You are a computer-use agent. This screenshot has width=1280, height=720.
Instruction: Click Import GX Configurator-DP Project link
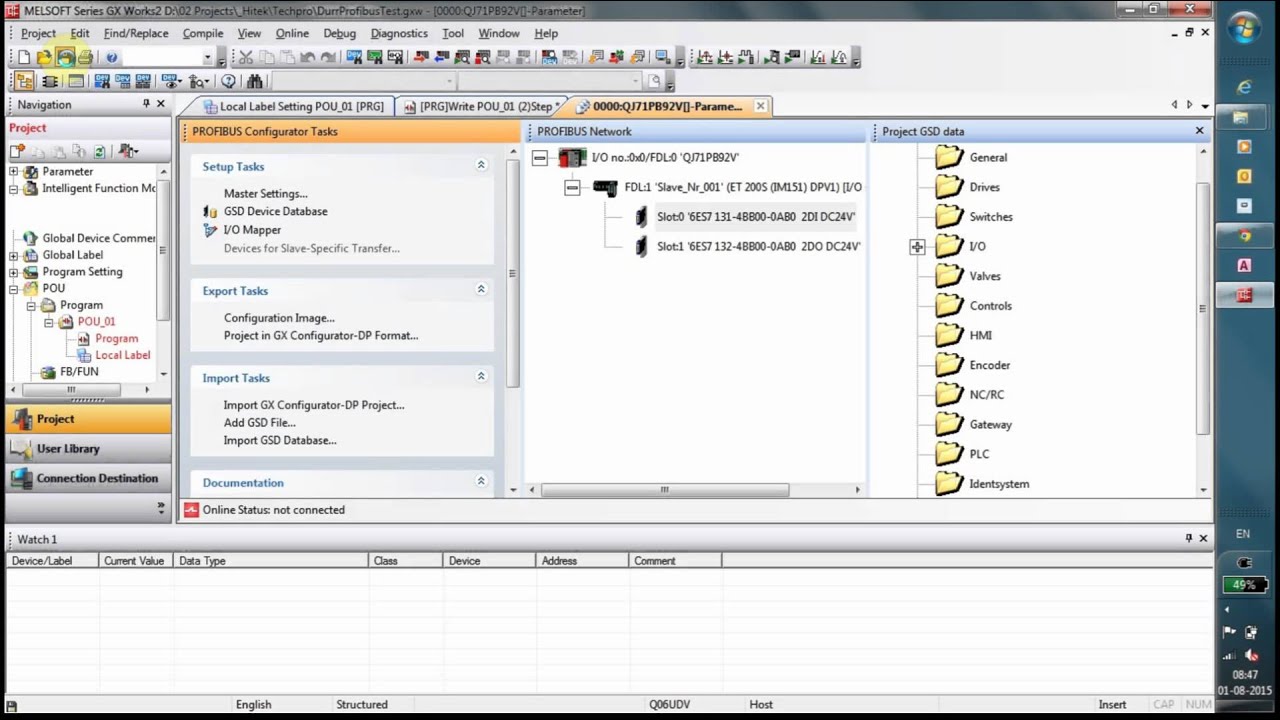(x=314, y=405)
